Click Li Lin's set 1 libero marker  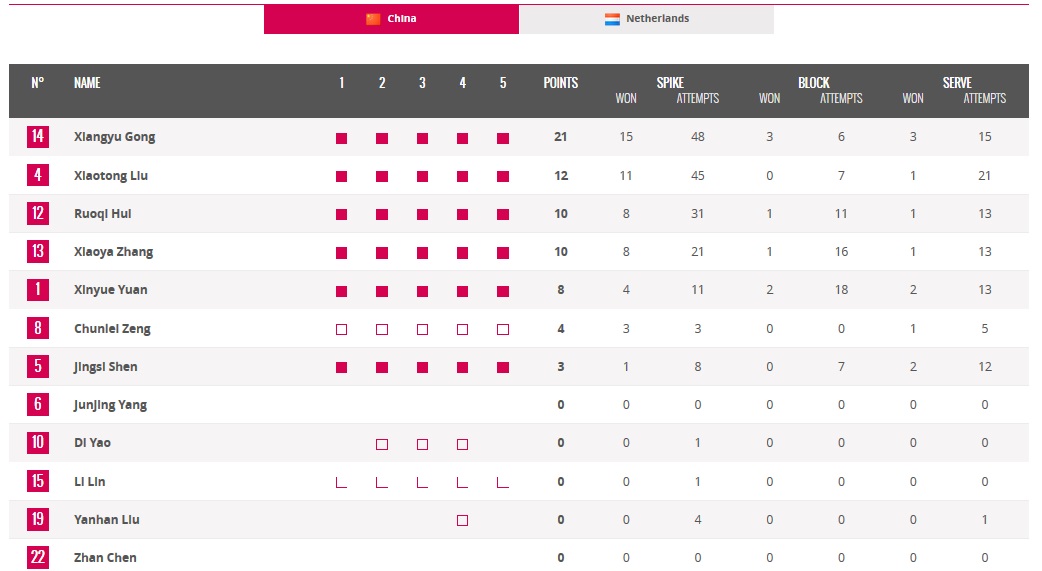coord(341,482)
